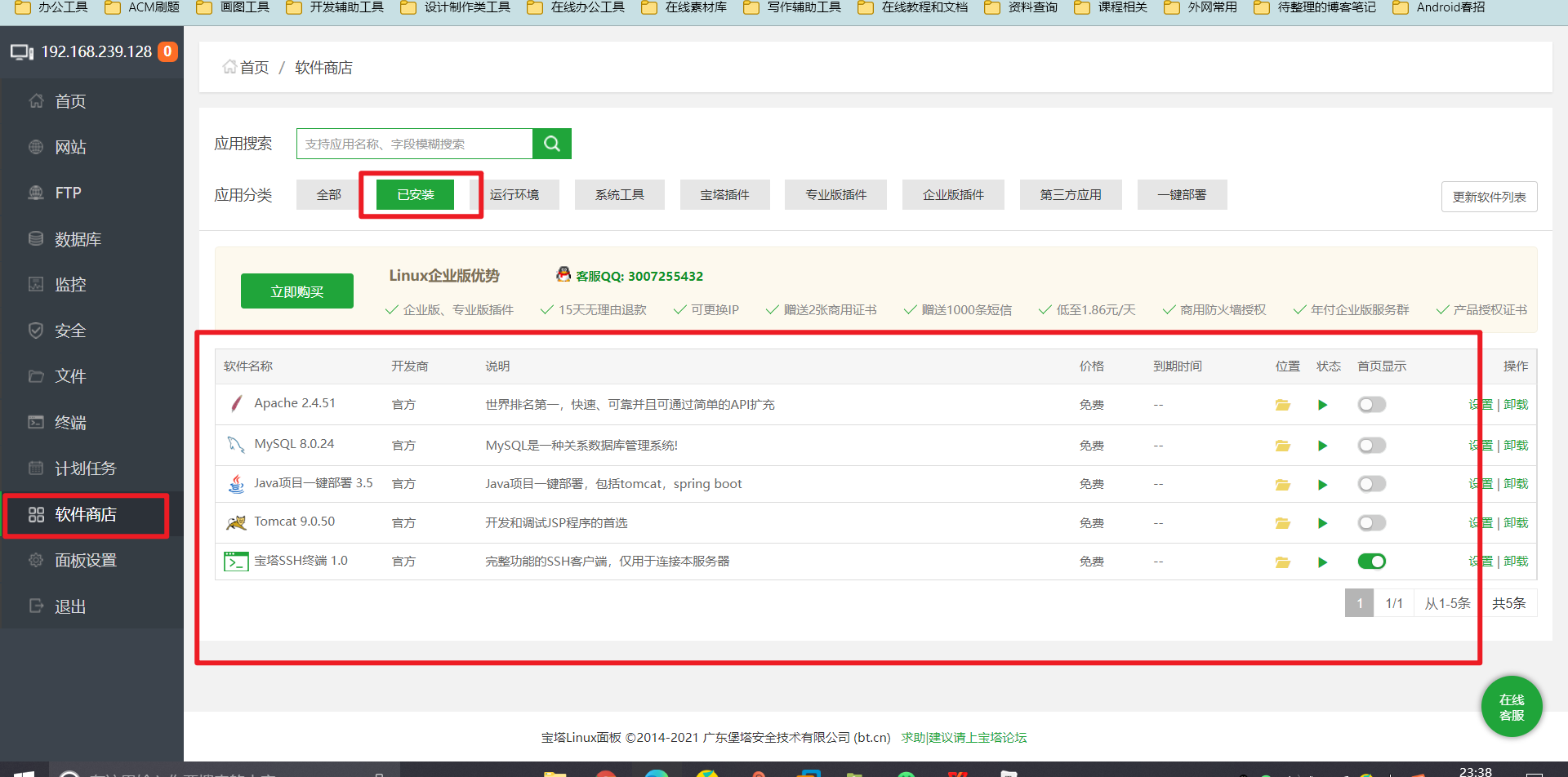Click the 宝塔SSH终端 terminal icon

236,562
